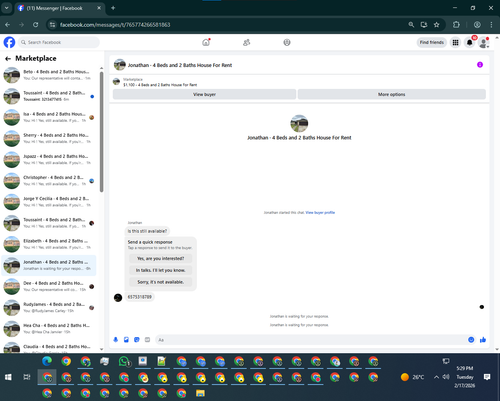Open WhatsApp from the taskbar

pyautogui.click(x=124, y=361)
